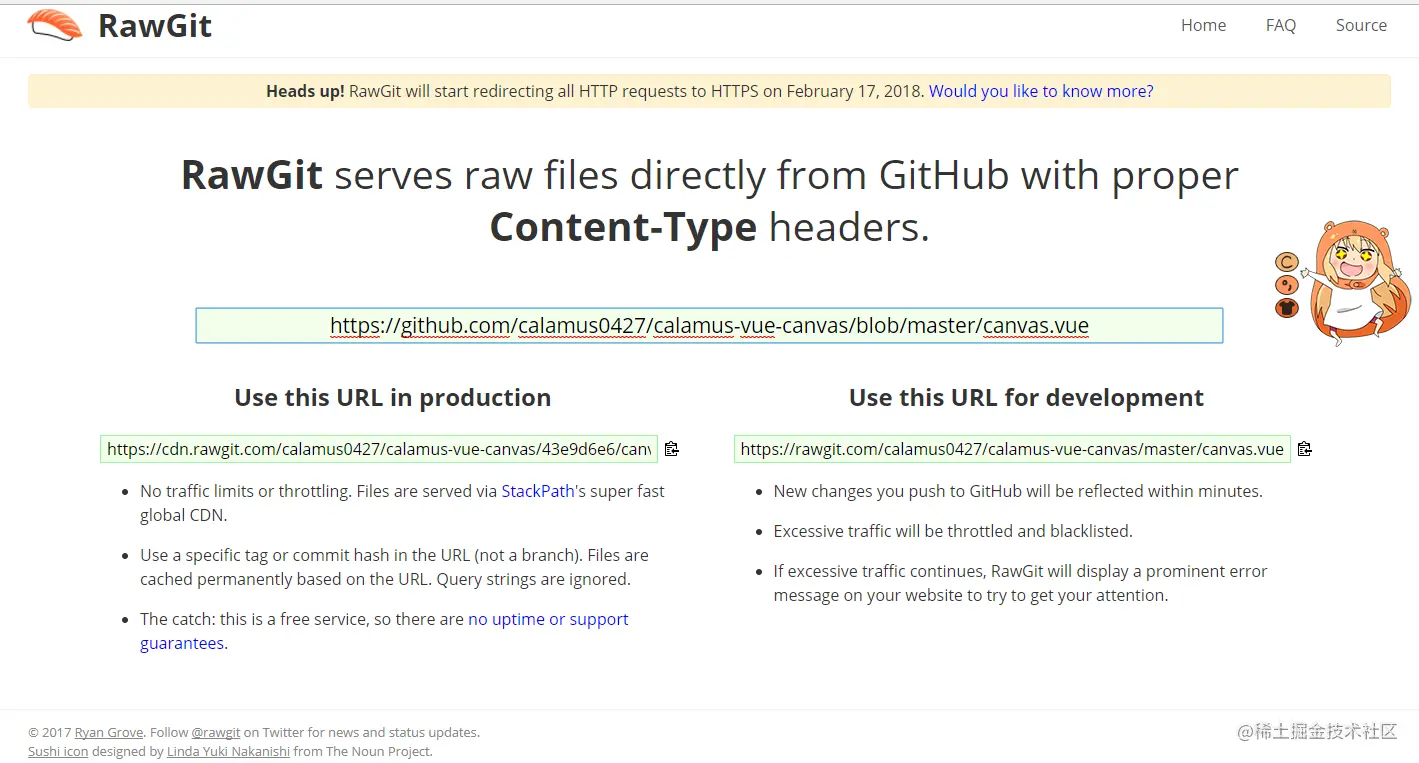Open the Home page

click(1203, 25)
